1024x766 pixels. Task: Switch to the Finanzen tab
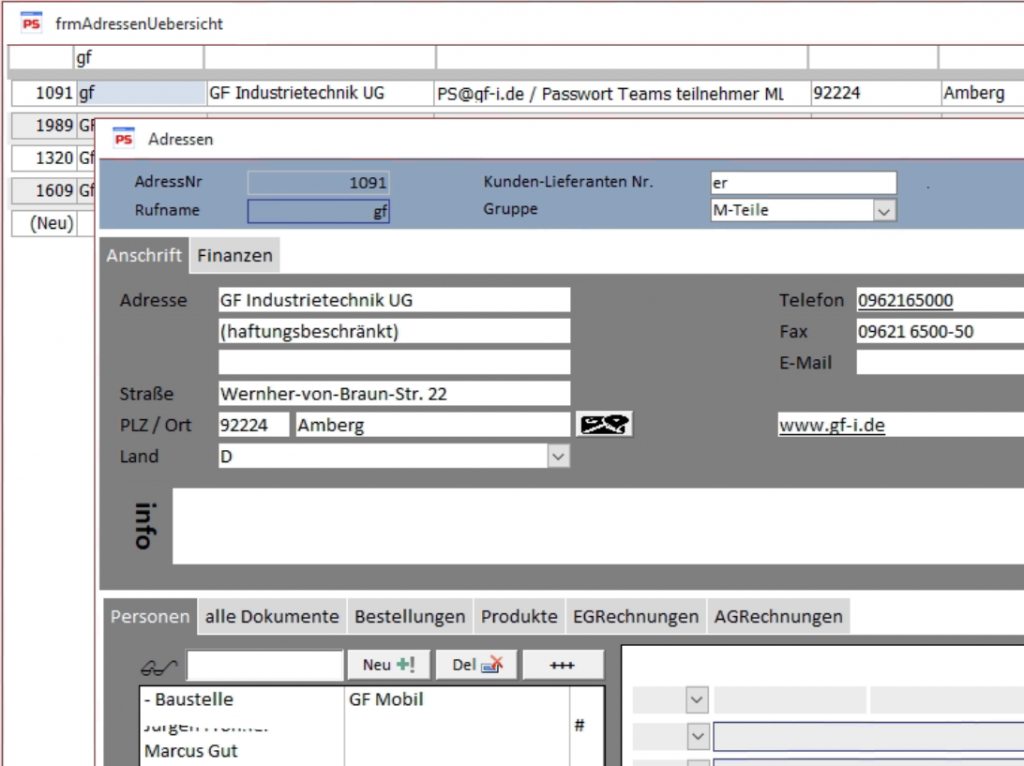coord(234,255)
